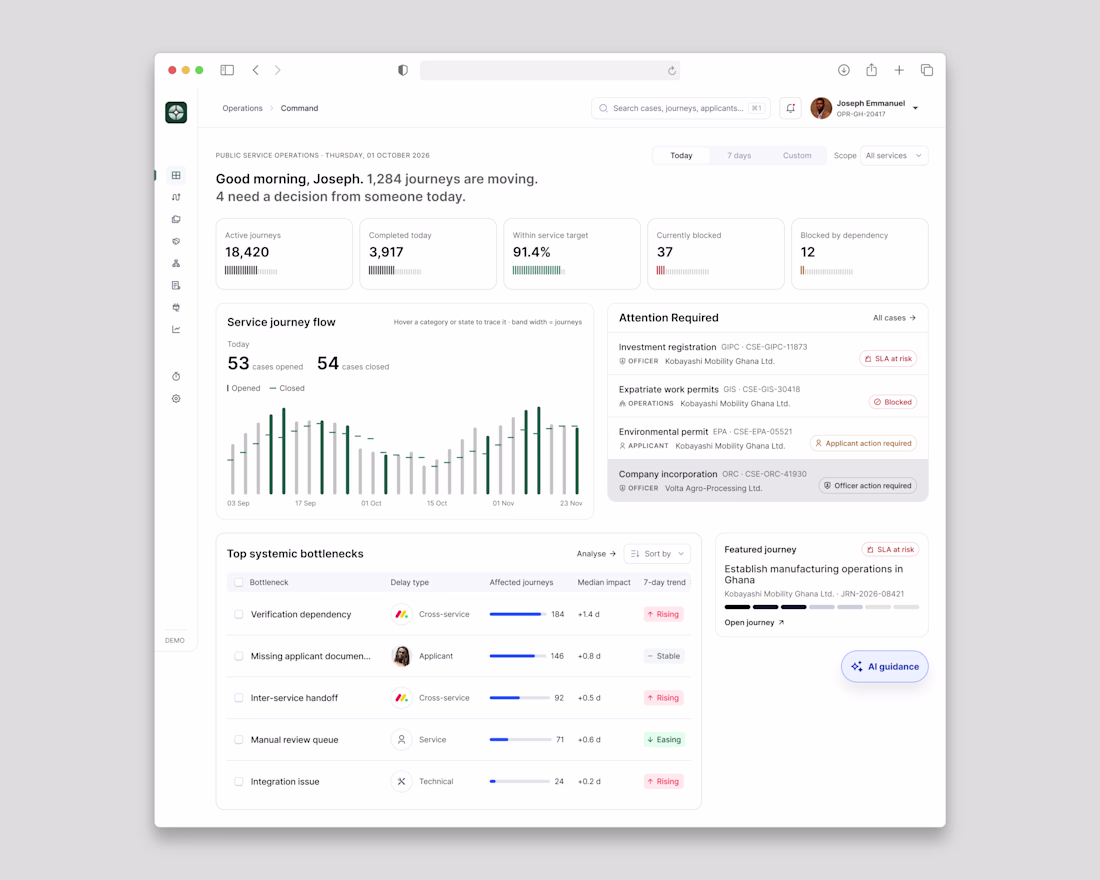Viewport: 1100px width, 880px height.
Task: Click the green app logo
Action: pyautogui.click(x=176, y=112)
